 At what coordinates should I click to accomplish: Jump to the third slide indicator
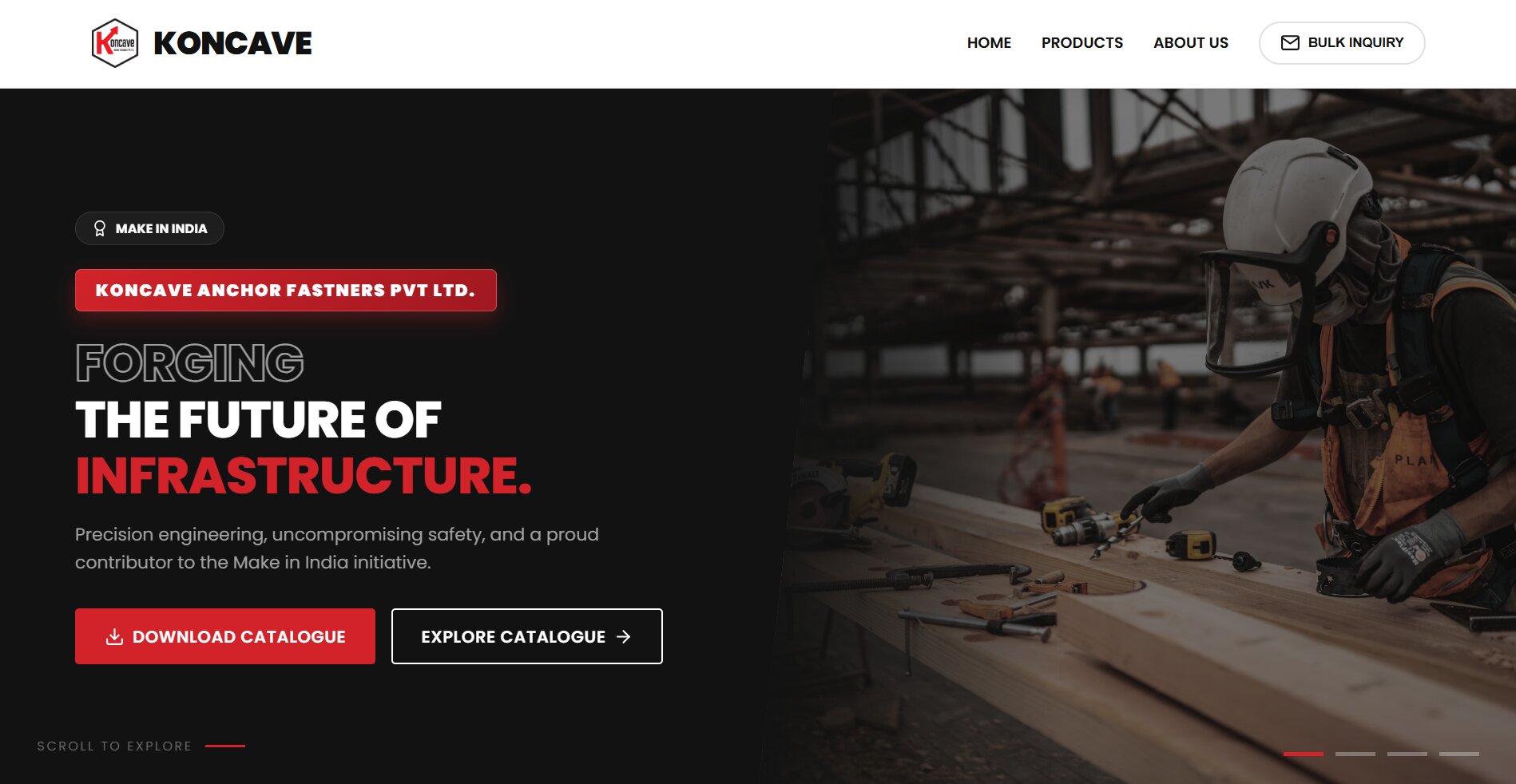point(1407,754)
